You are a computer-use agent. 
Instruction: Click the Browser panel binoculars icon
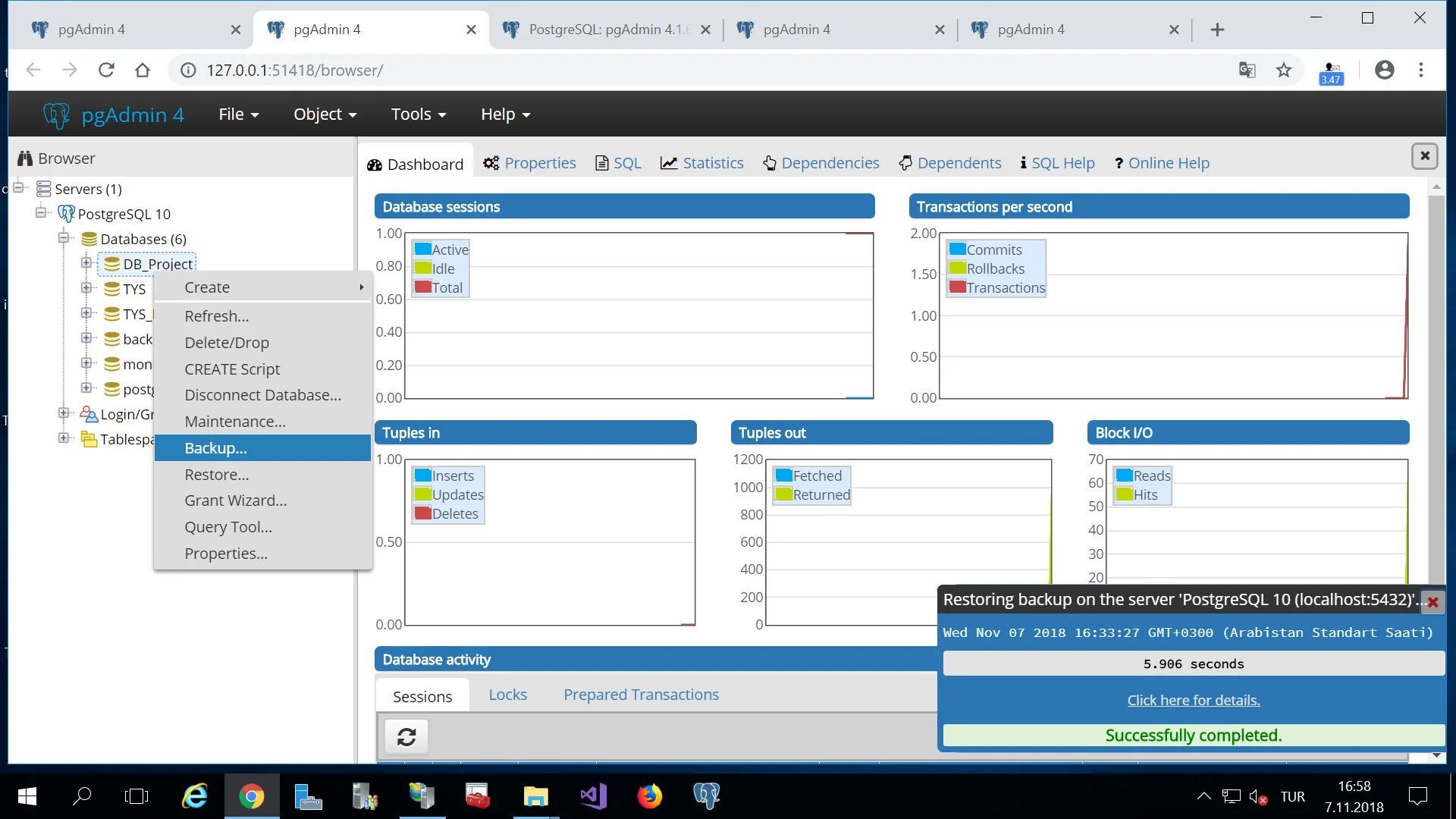click(x=25, y=158)
